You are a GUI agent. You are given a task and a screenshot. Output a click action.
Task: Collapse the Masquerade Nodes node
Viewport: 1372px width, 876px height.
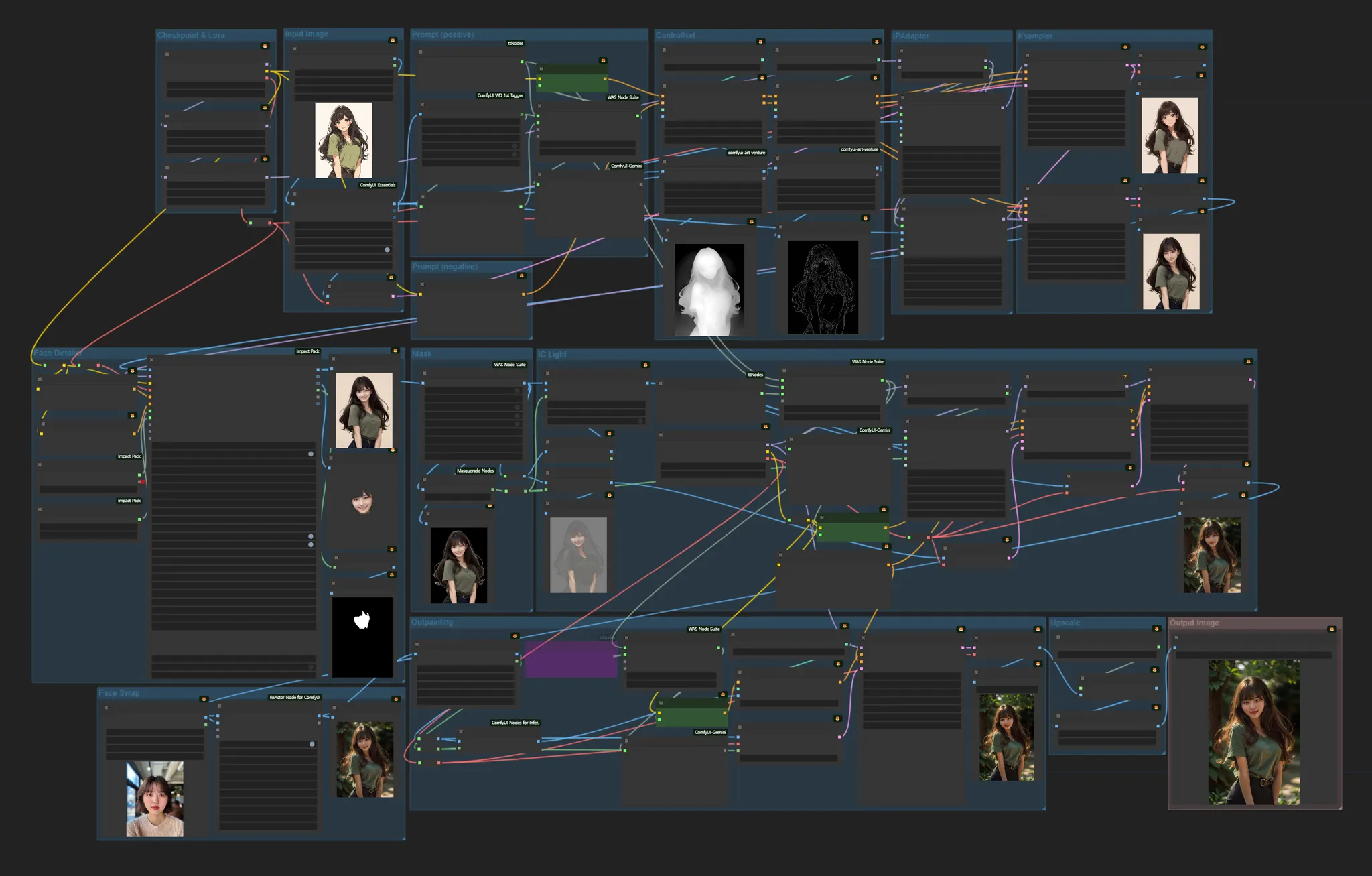424,480
